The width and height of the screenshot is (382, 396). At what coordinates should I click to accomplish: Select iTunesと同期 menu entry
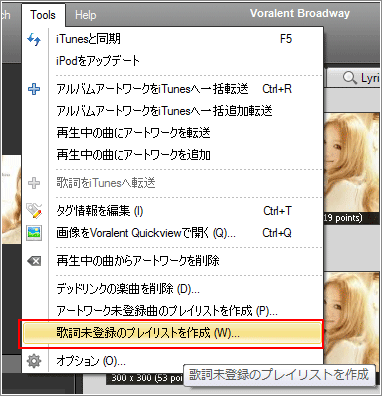(x=173, y=39)
